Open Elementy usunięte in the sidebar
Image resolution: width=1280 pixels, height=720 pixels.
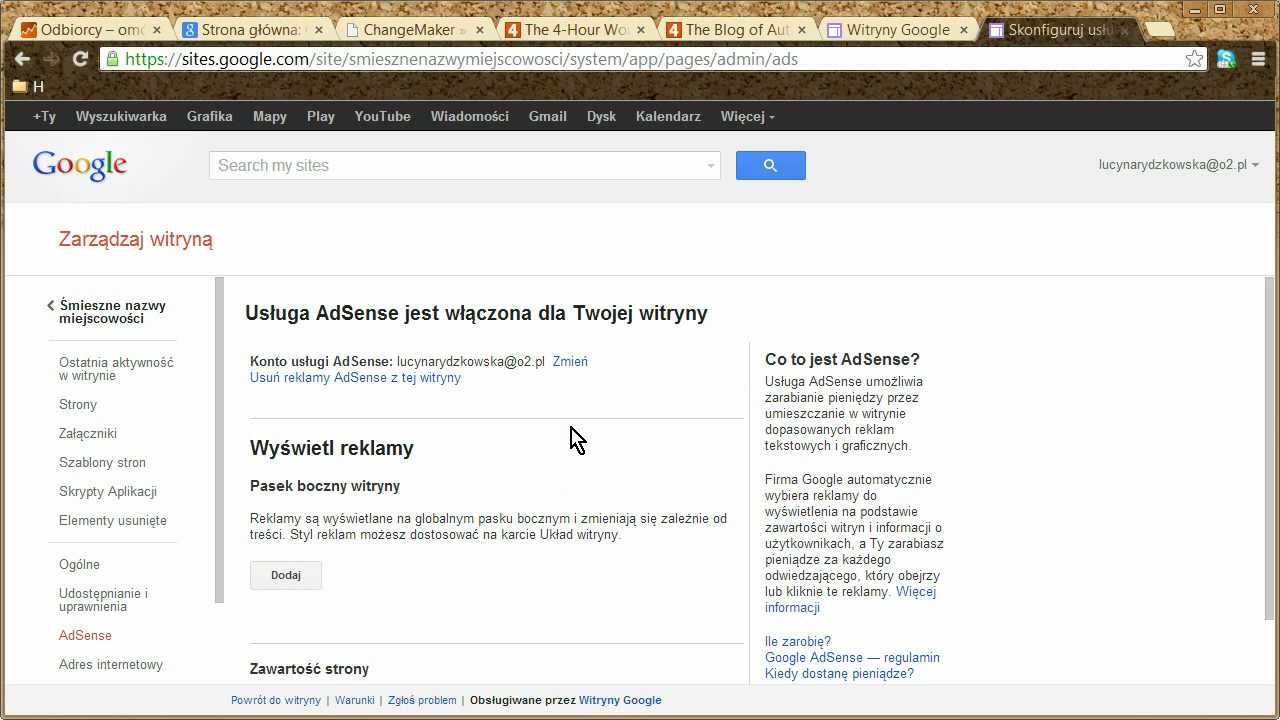tap(113, 521)
